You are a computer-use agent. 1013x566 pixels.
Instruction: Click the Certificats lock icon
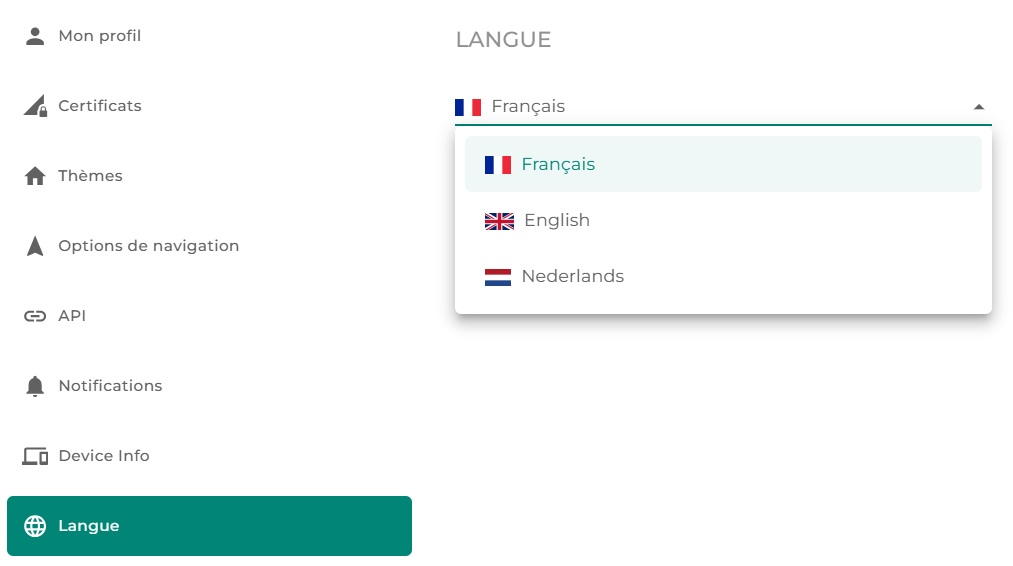pos(35,106)
